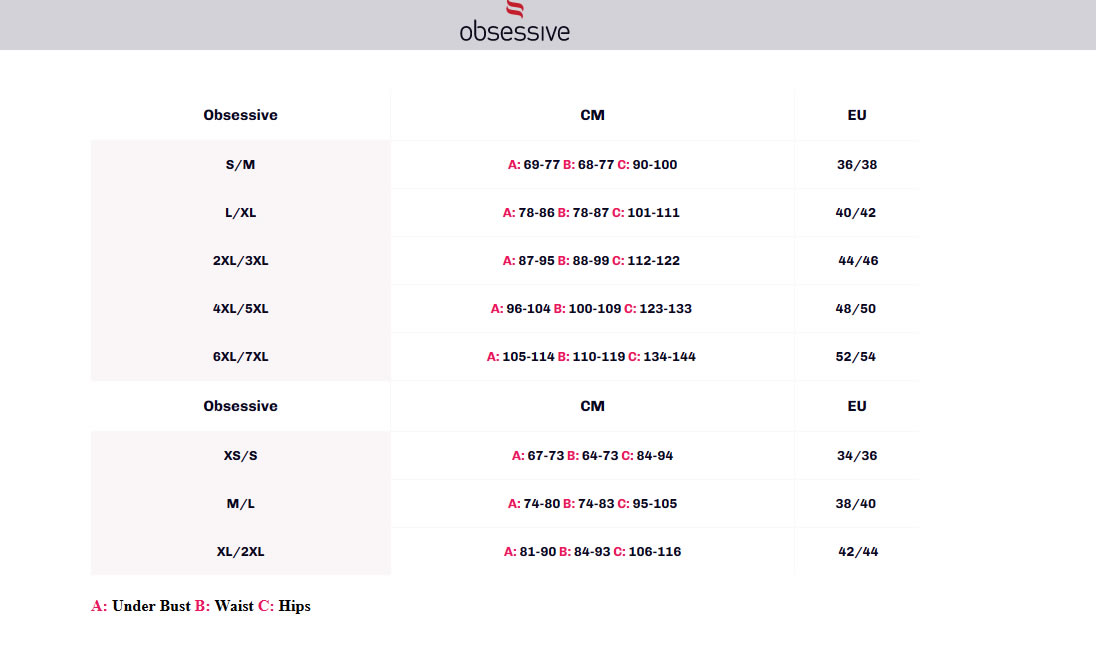Select the 6XL/7XL size label

(240, 356)
